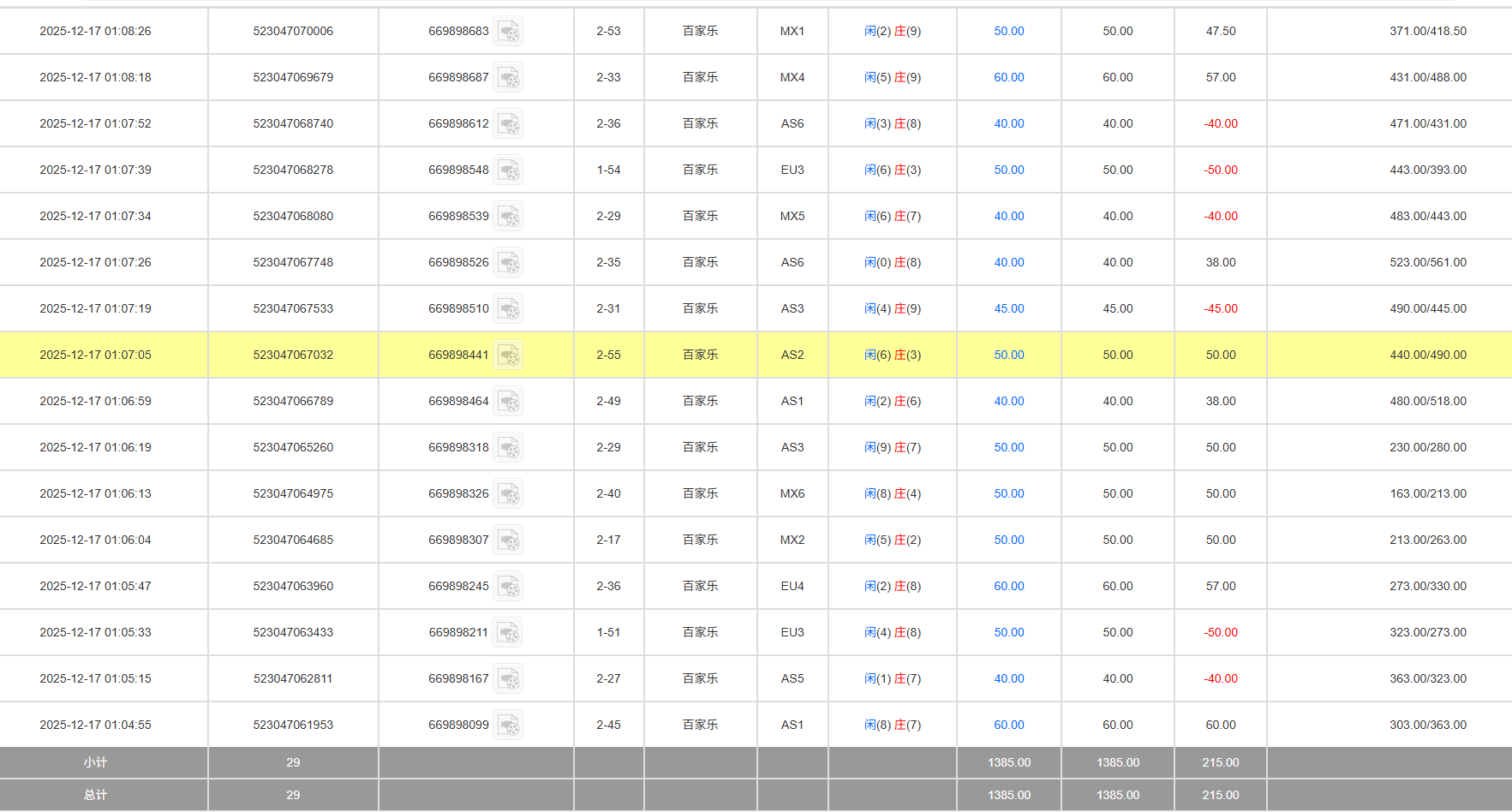This screenshot has width=1512, height=812.
Task: Click blue 45.00 amount in AS3 row
Action: pos(1008,308)
